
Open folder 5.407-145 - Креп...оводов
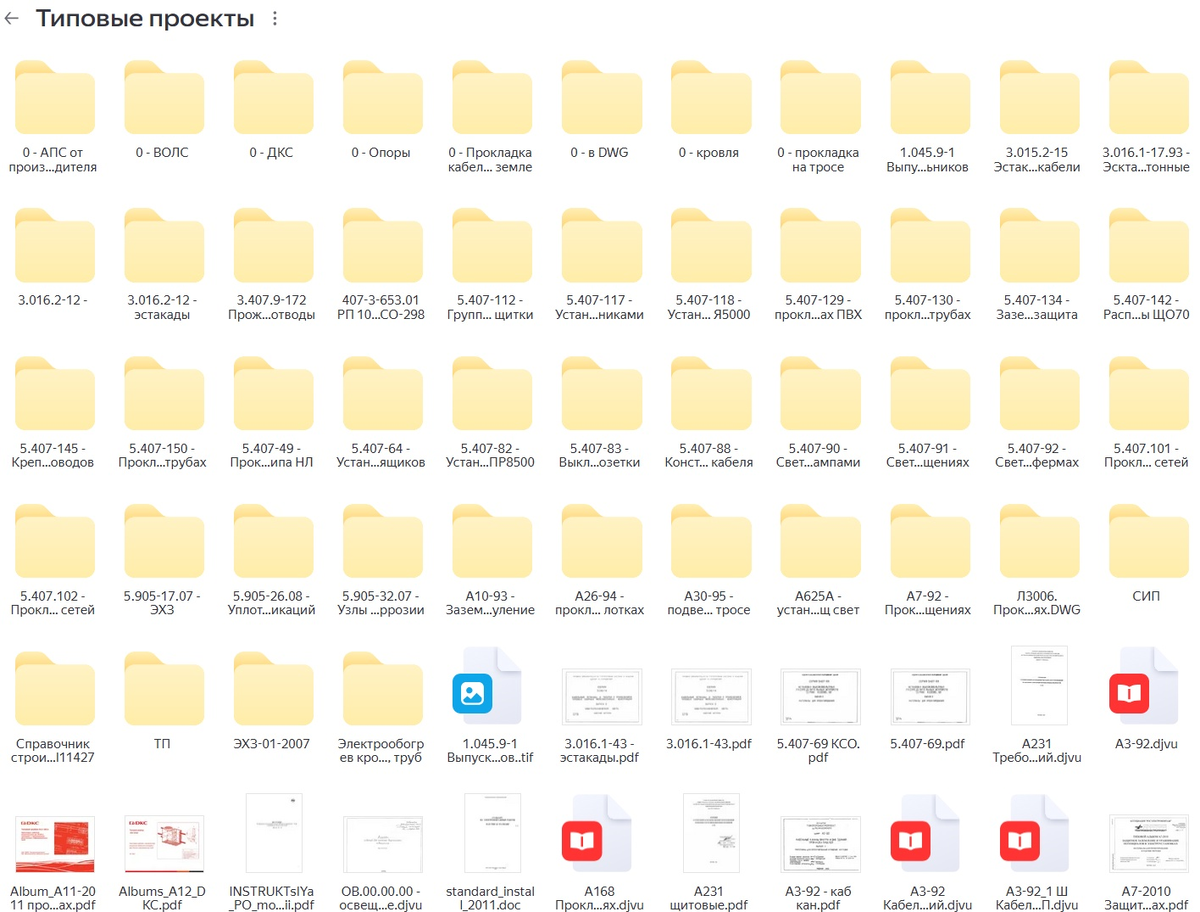click(55, 394)
